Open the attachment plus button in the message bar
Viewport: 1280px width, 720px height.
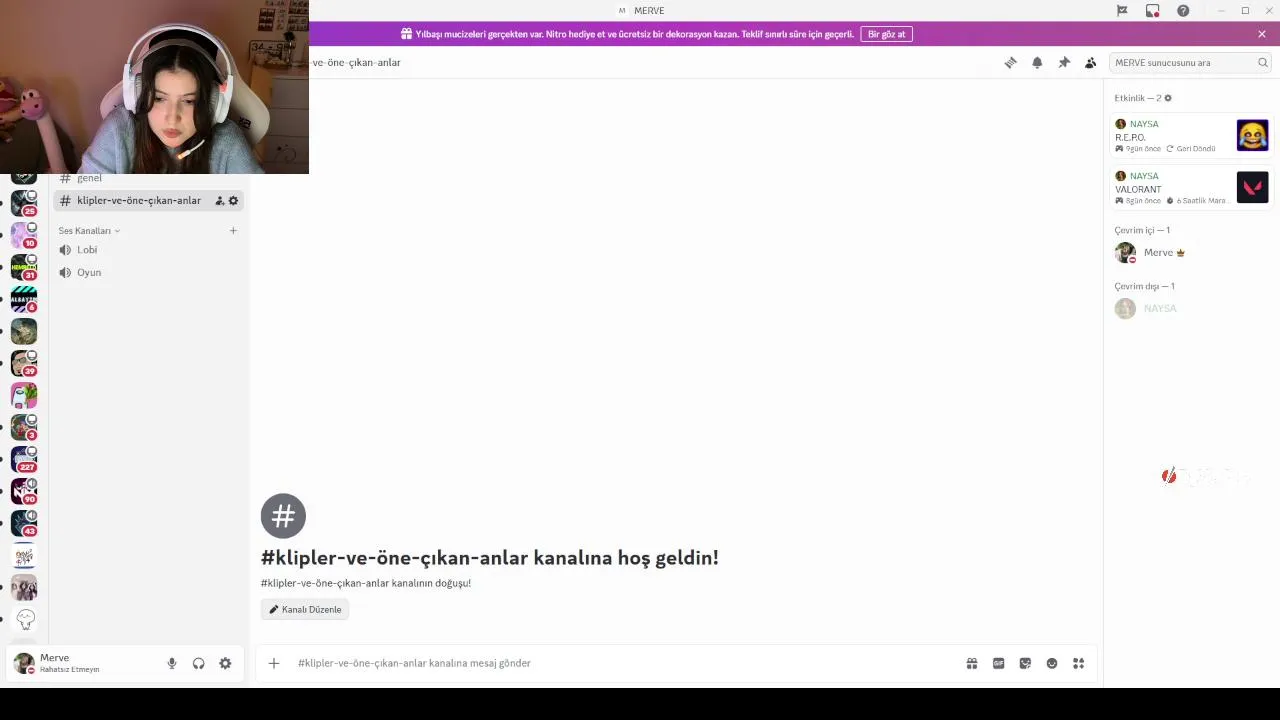tap(273, 663)
